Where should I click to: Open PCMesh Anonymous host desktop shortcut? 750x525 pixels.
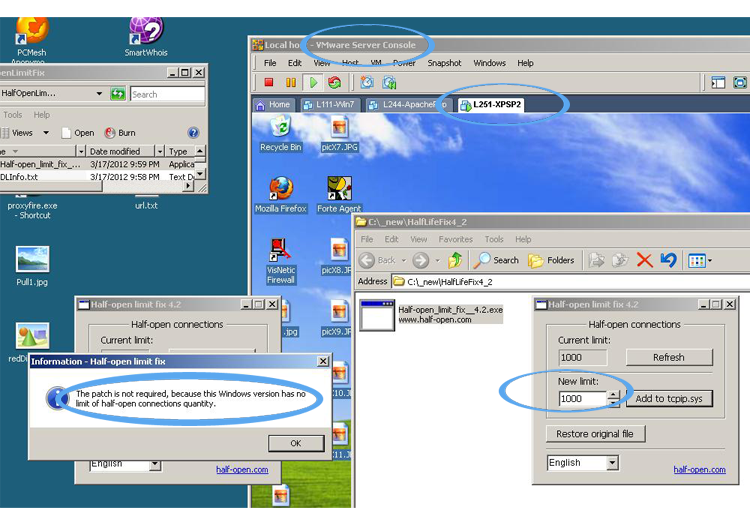(32, 41)
